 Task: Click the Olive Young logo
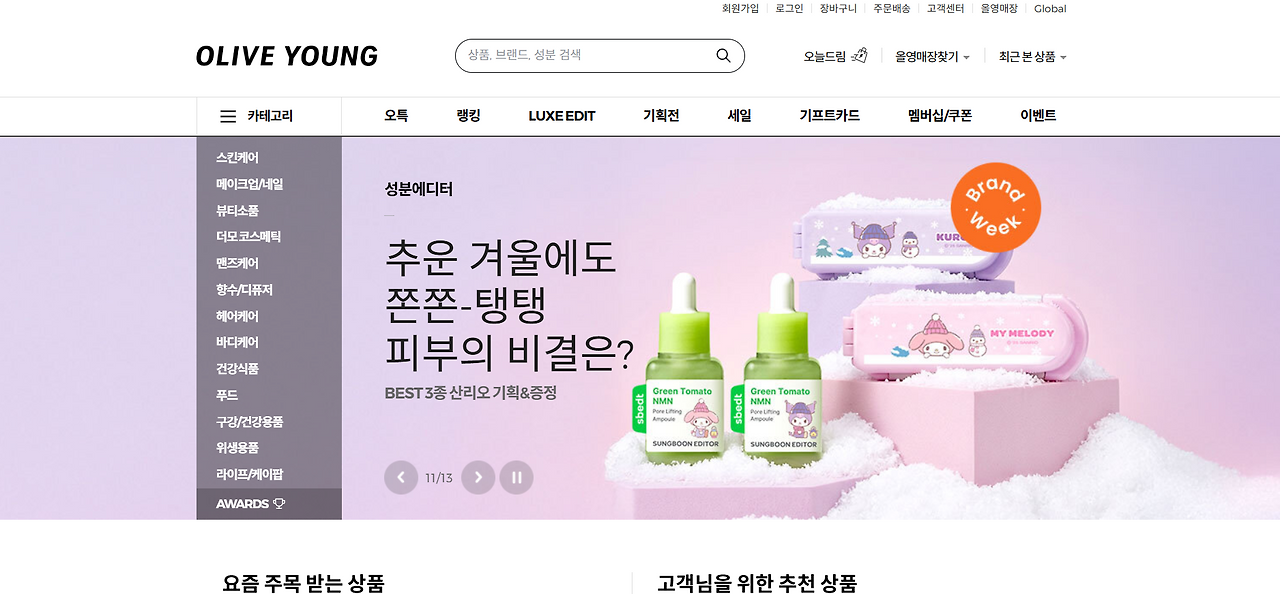pyautogui.click(x=287, y=56)
